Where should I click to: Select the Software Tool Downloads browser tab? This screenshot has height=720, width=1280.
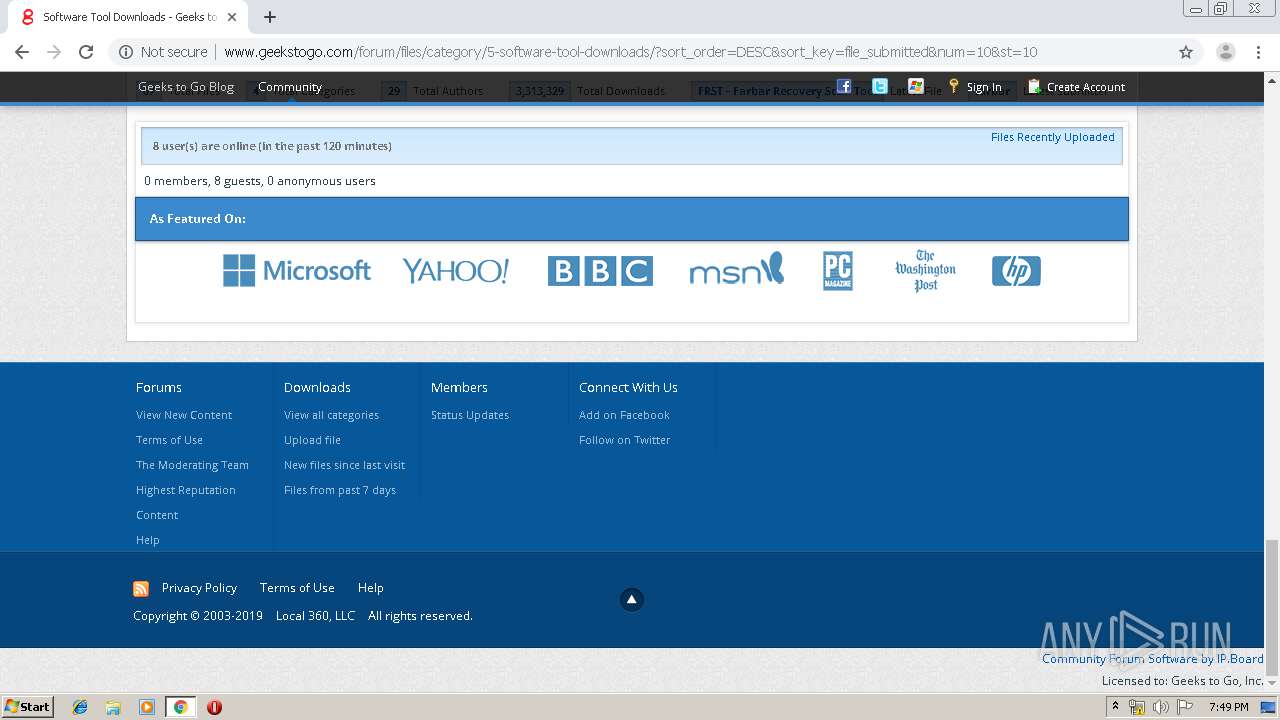click(129, 17)
